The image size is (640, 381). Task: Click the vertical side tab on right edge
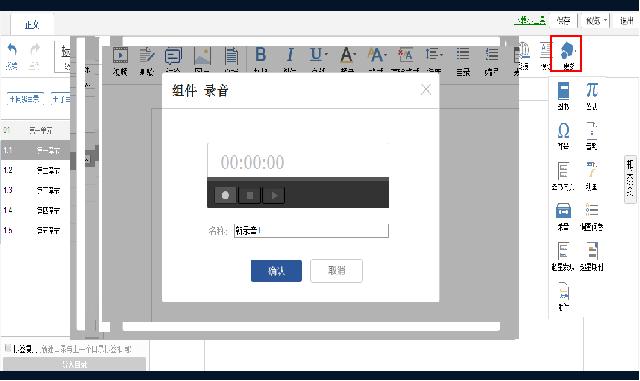click(x=630, y=179)
